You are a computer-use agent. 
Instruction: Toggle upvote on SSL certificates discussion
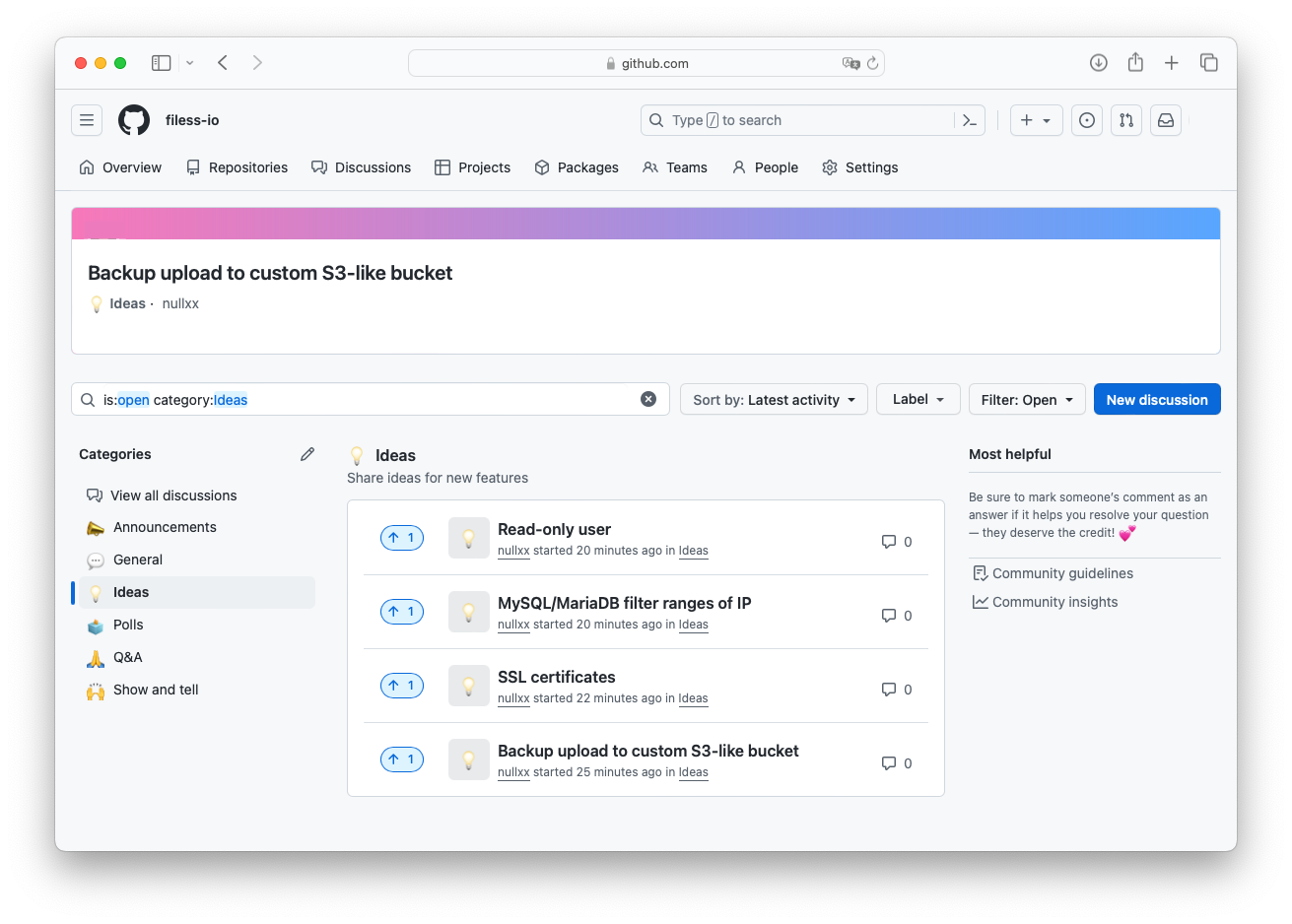pyautogui.click(x=402, y=686)
